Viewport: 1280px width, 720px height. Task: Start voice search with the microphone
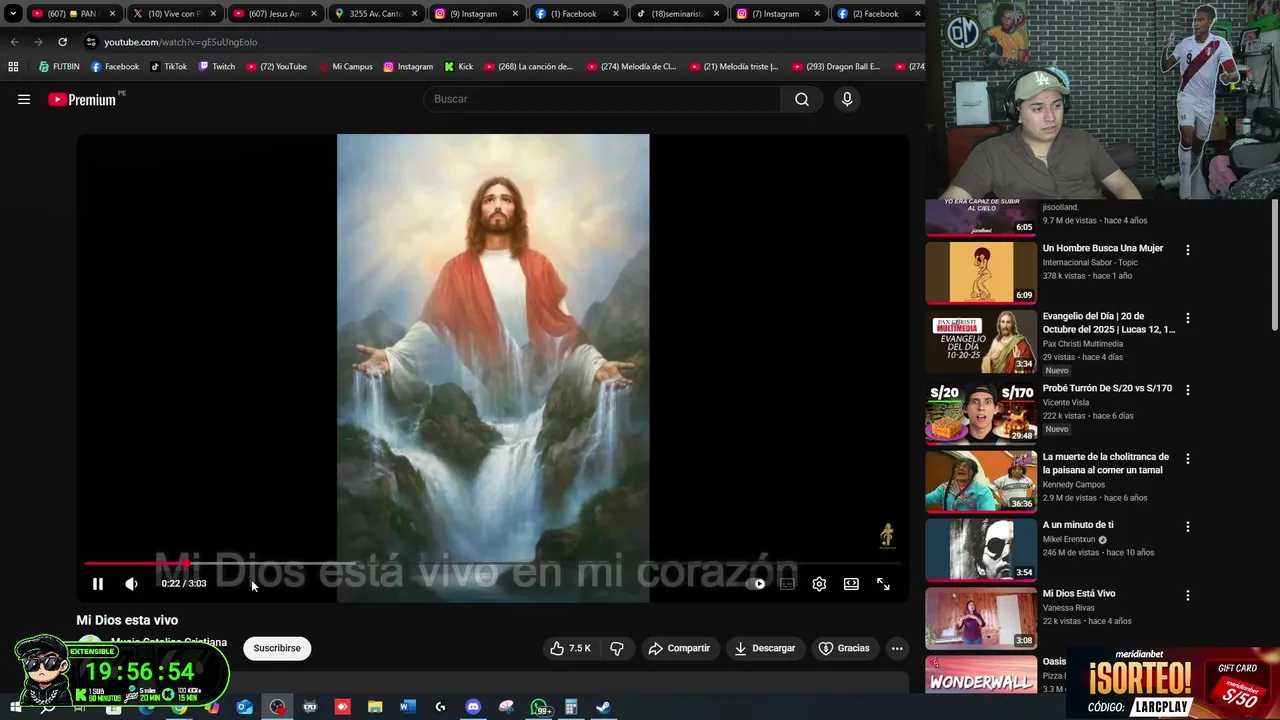tap(847, 99)
